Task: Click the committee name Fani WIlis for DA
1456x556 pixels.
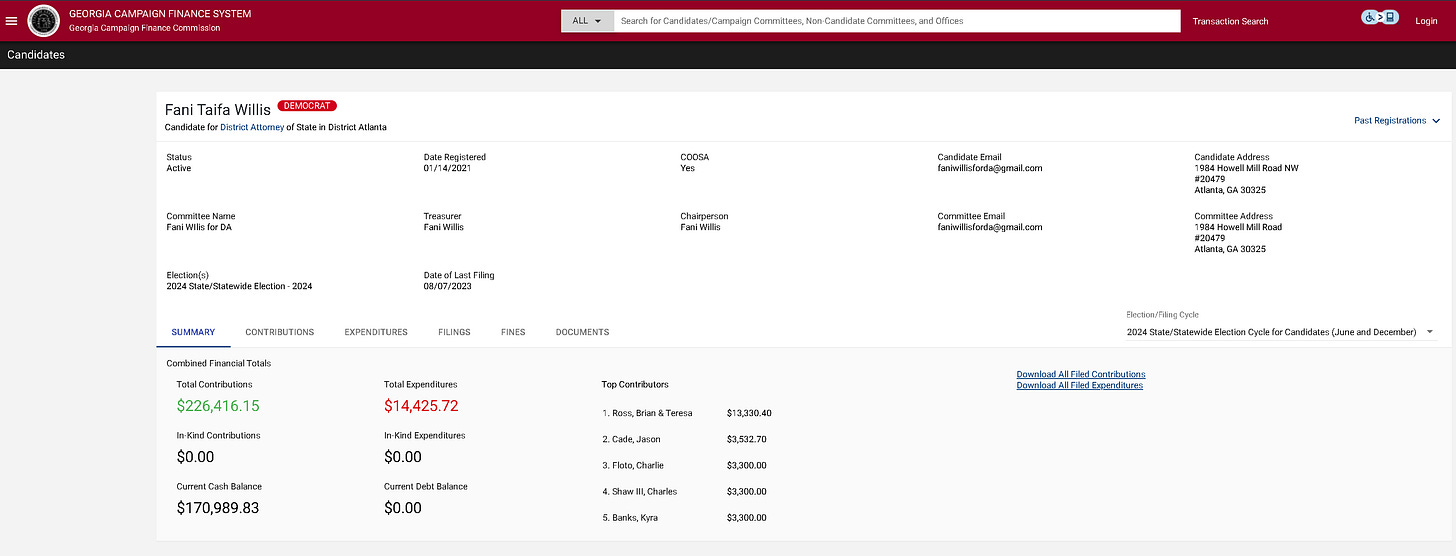Action: click(199, 227)
